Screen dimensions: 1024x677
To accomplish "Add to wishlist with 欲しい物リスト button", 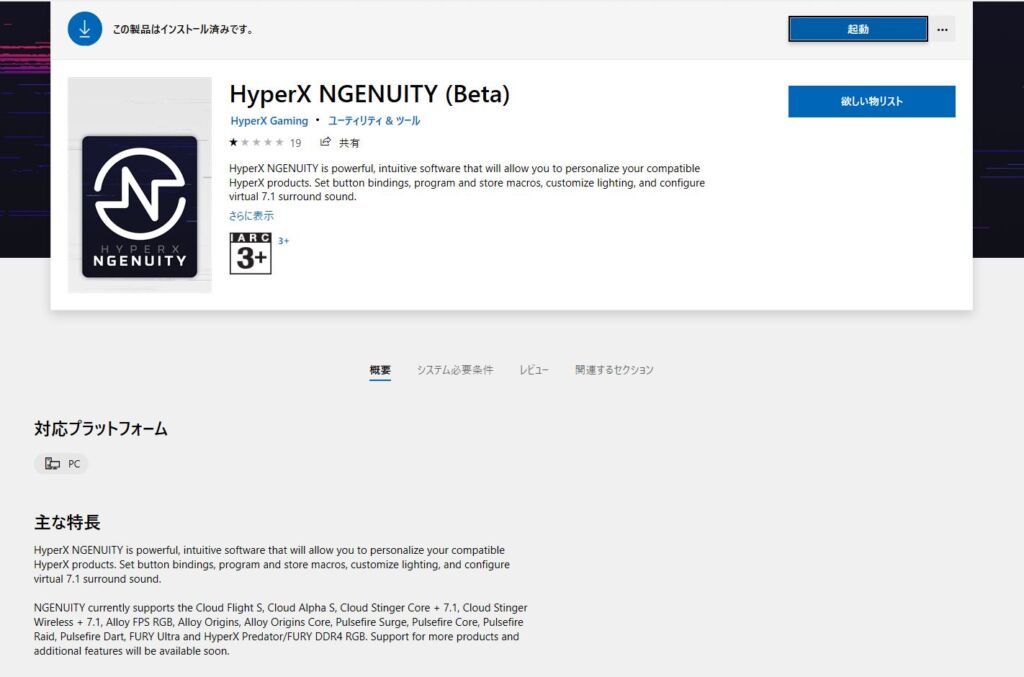I will pyautogui.click(x=871, y=101).
